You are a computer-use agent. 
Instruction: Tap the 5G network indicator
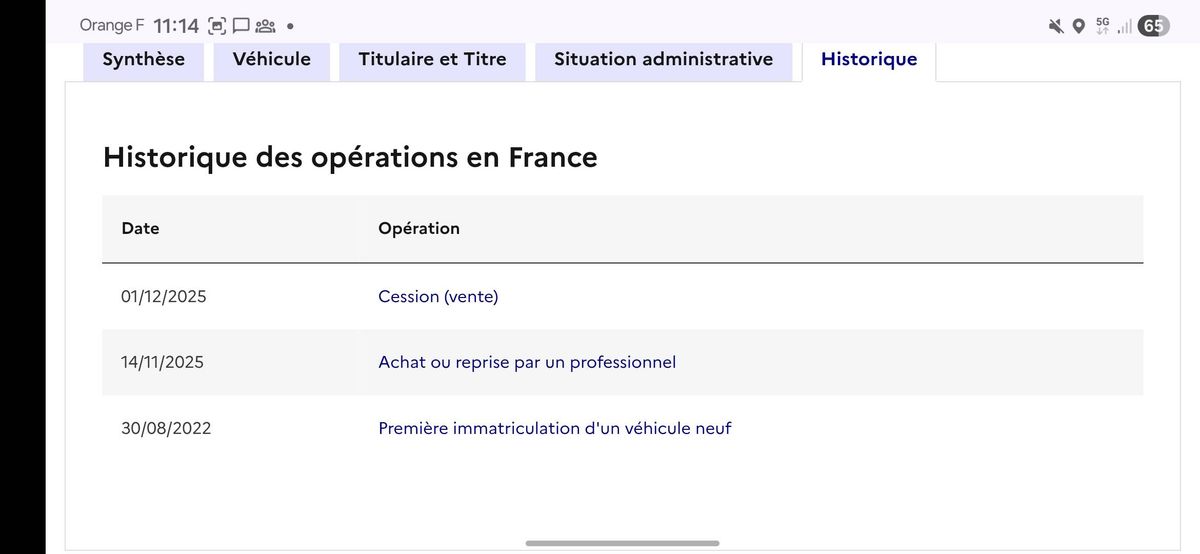tap(1103, 25)
